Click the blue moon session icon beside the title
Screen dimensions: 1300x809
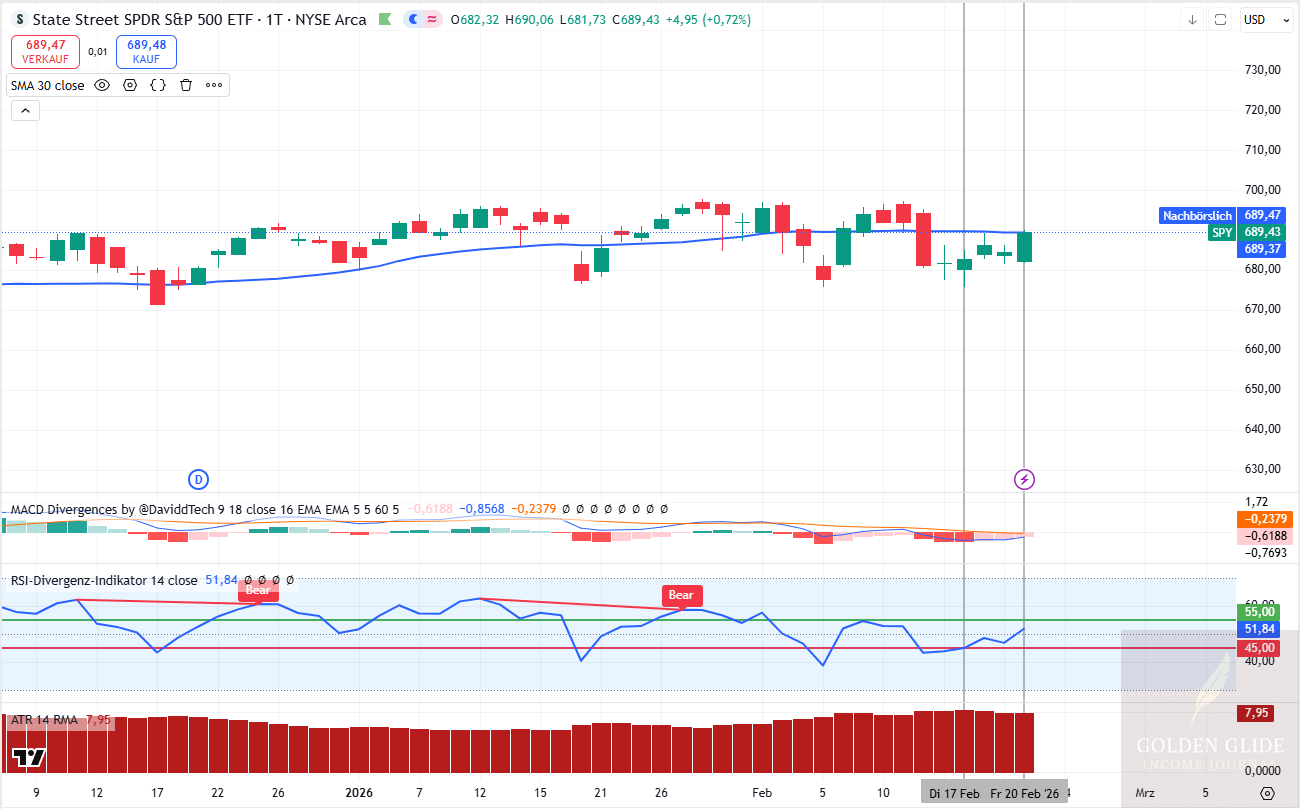(x=411, y=19)
